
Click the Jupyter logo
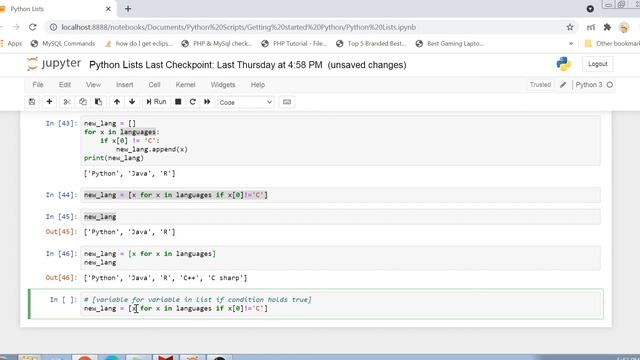(54, 64)
